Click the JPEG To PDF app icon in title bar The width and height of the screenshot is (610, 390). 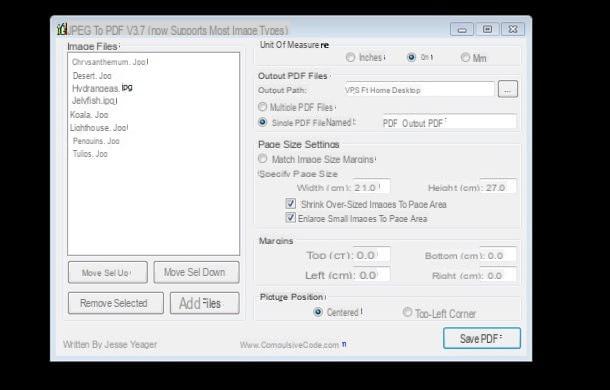(x=61, y=29)
